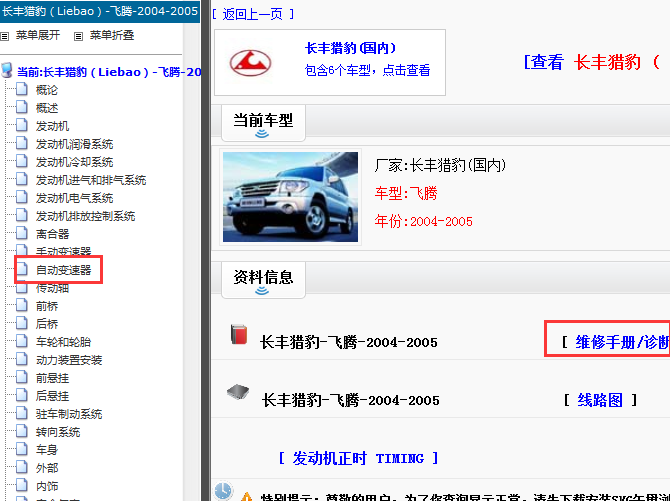Open the 外部 tree entry
The image size is (670, 501).
pyautogui.click(x=47, y=467)
